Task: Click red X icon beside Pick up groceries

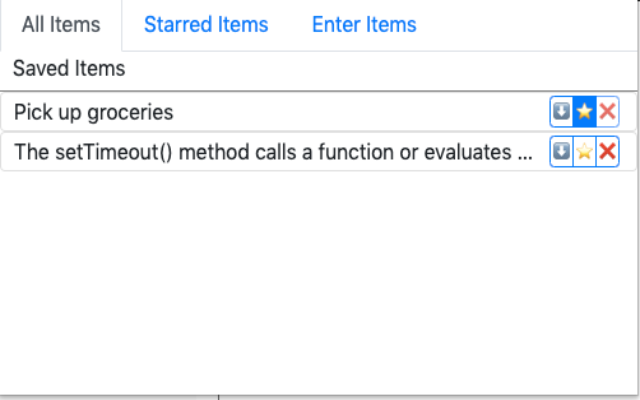Action: pos(608,111)
